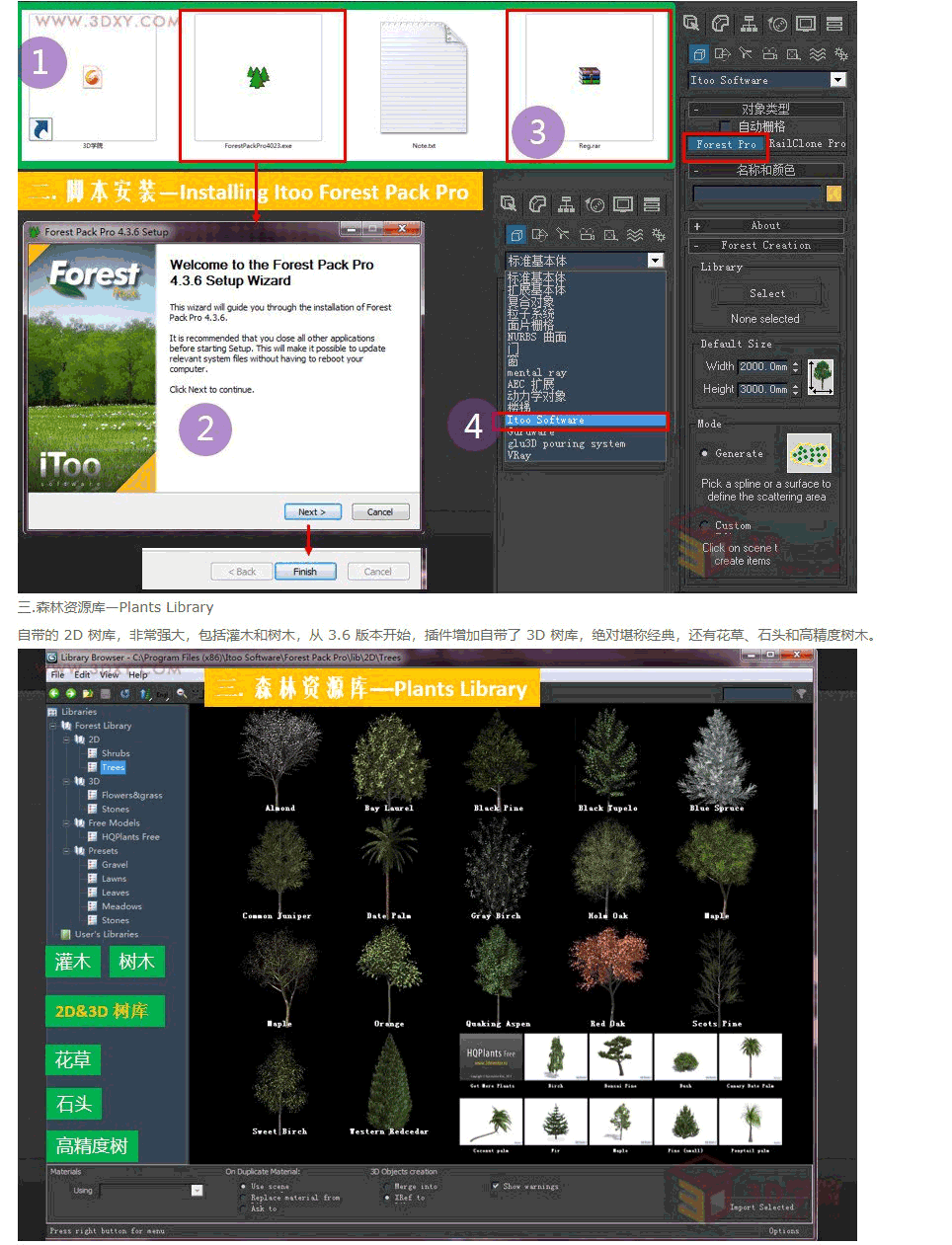Open the View menu in Library Browser
952x1245 pixels.
tap(109, 674)
